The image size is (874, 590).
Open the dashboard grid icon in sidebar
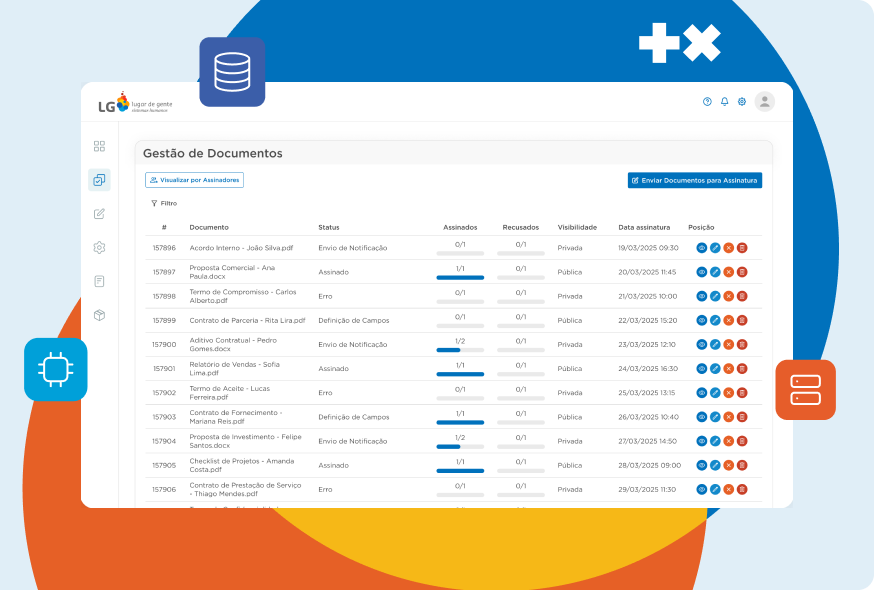[99, 146]
